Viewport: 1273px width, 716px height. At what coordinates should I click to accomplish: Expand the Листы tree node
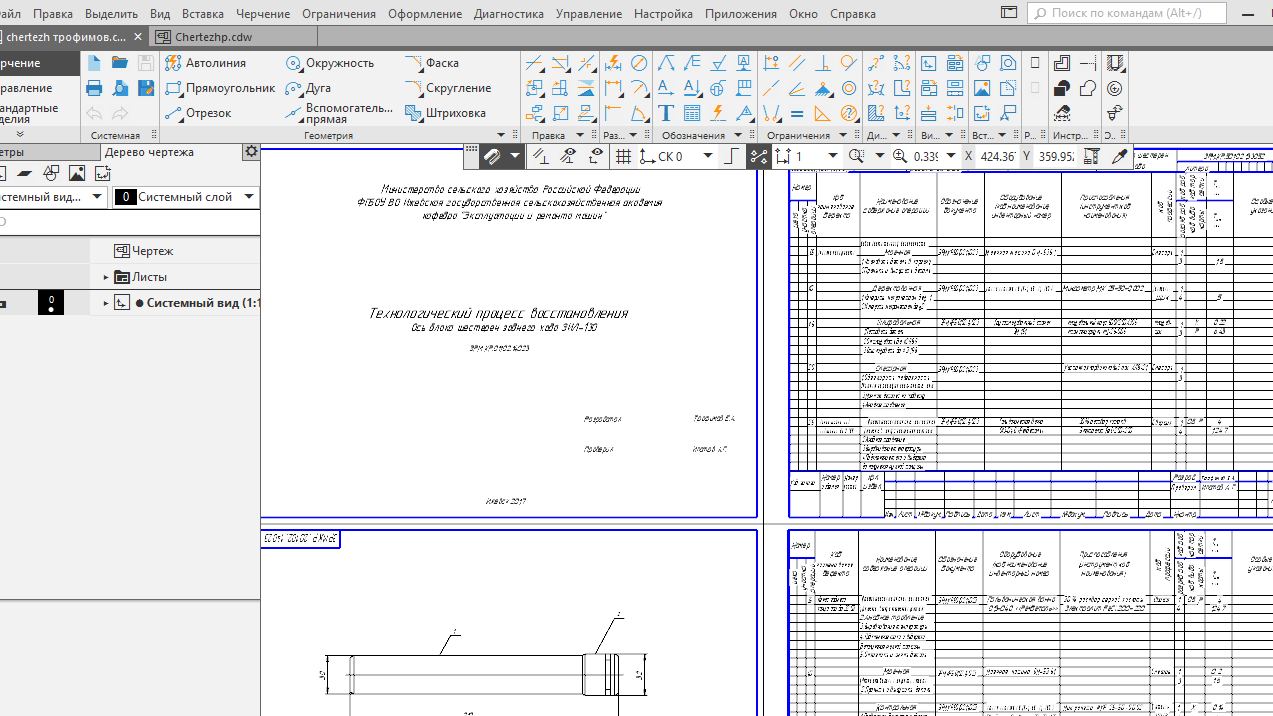106,277
